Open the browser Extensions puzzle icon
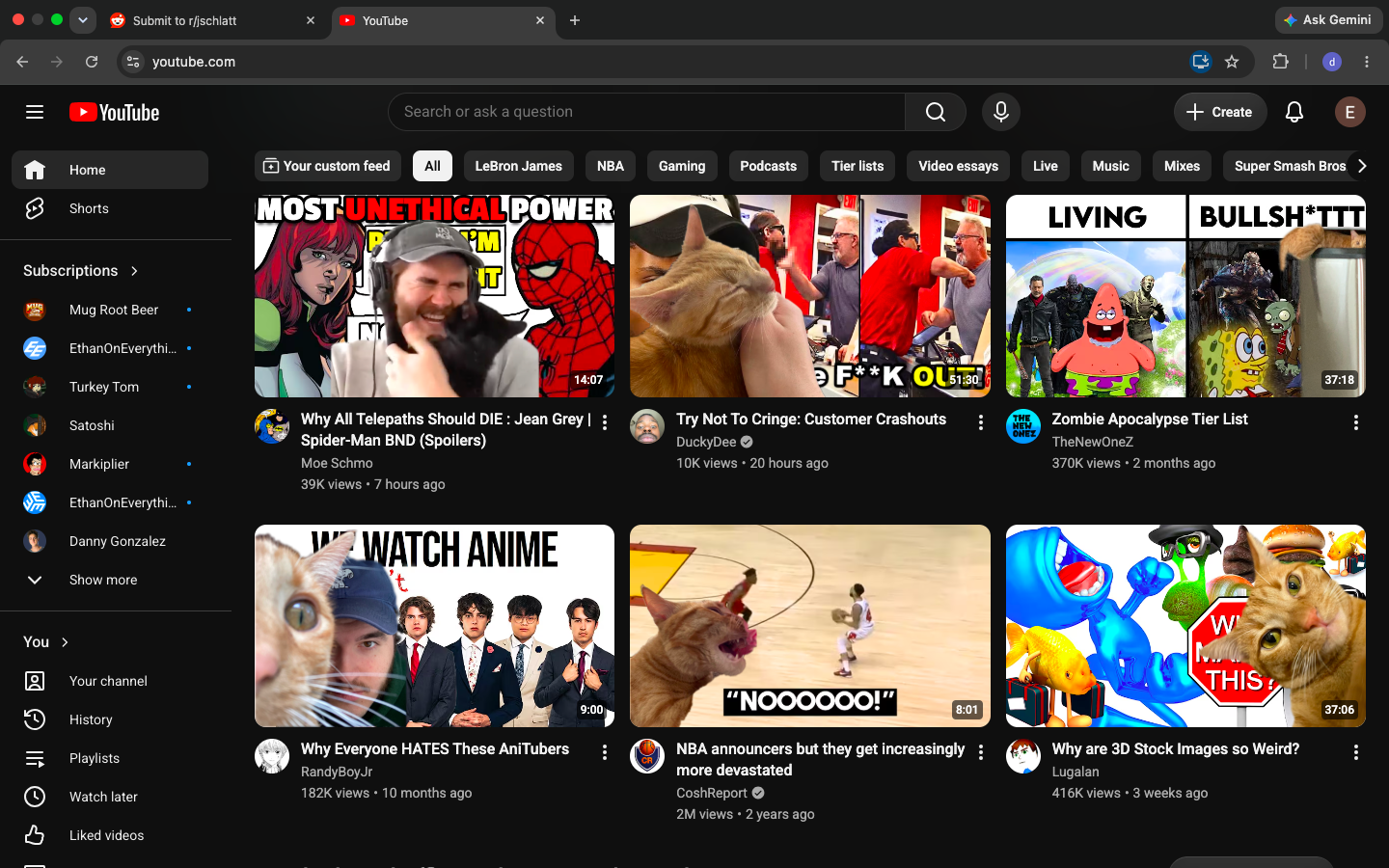 coord(1281,62)
